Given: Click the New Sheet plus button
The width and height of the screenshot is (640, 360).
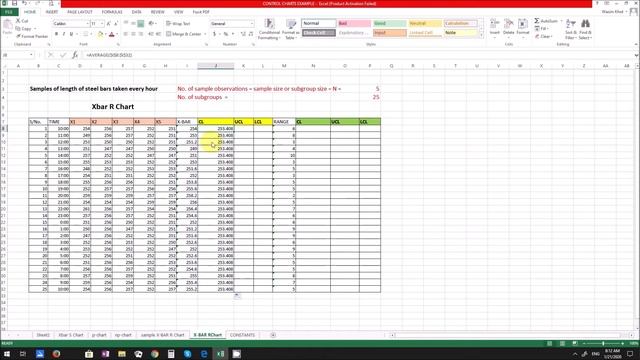Looking at the screenshot, I should point(273,335).
